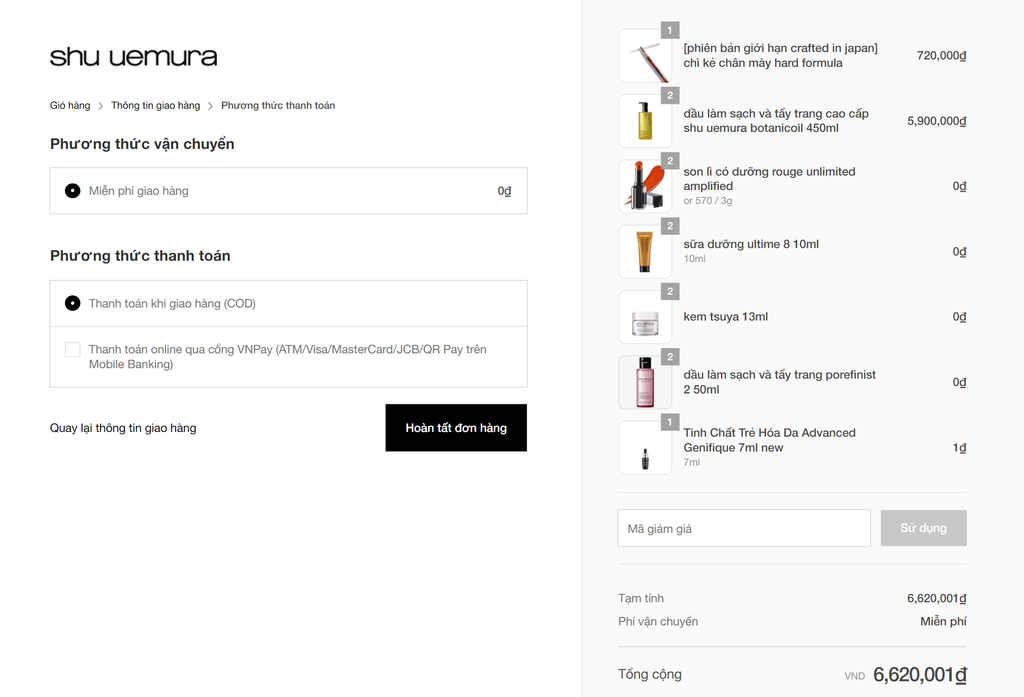Screen dimensions: 1024x697
Task: Select VNPay online payment option
Action: 72,349
